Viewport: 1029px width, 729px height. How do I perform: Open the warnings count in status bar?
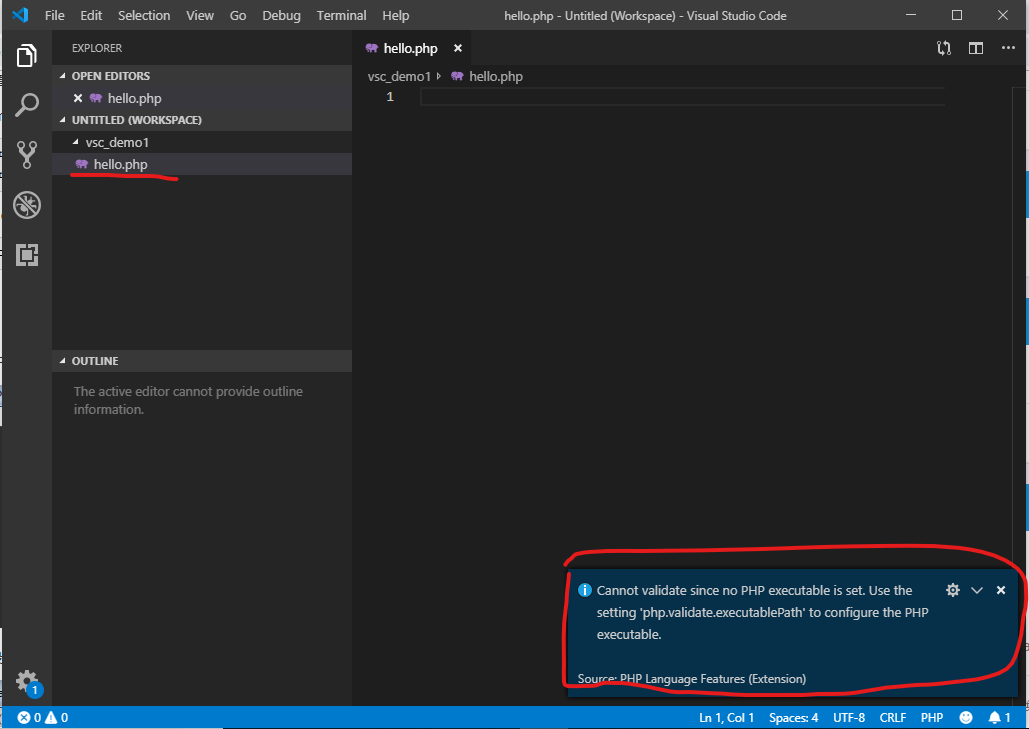[56, 718]
